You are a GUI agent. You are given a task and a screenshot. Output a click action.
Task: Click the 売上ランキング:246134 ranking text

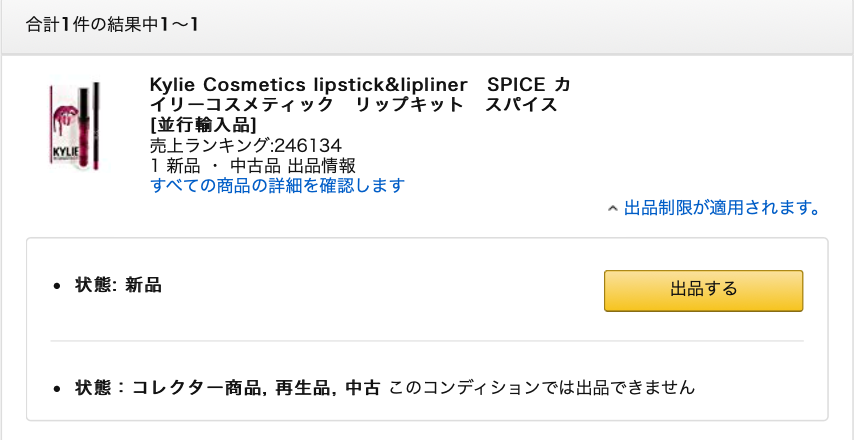point(246,145)
